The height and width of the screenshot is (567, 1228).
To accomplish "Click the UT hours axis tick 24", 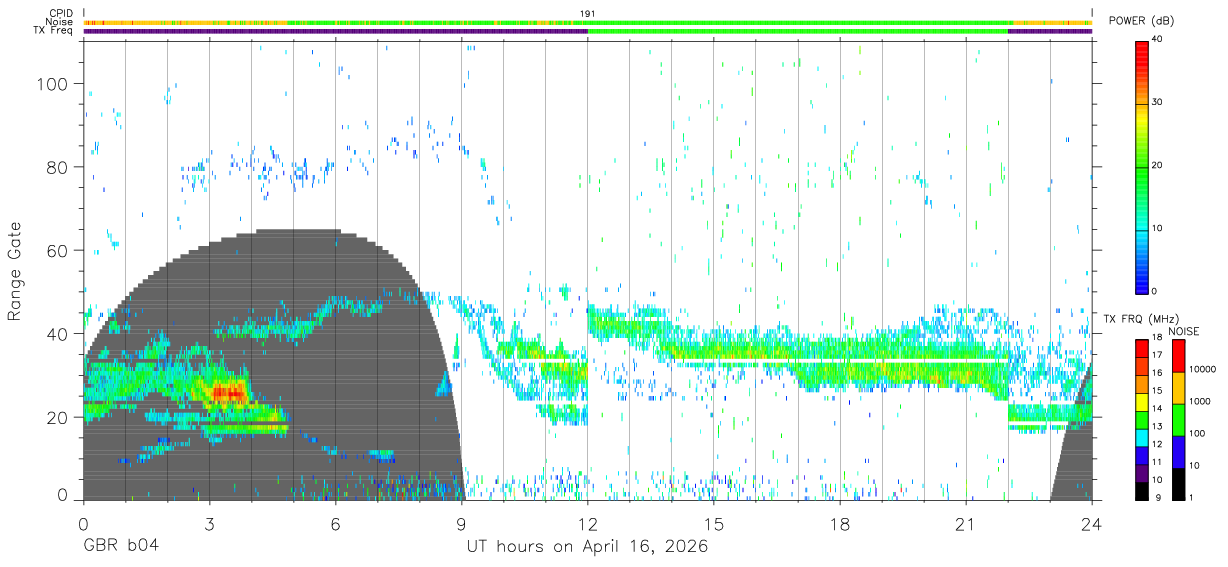I will point(1092,524).
